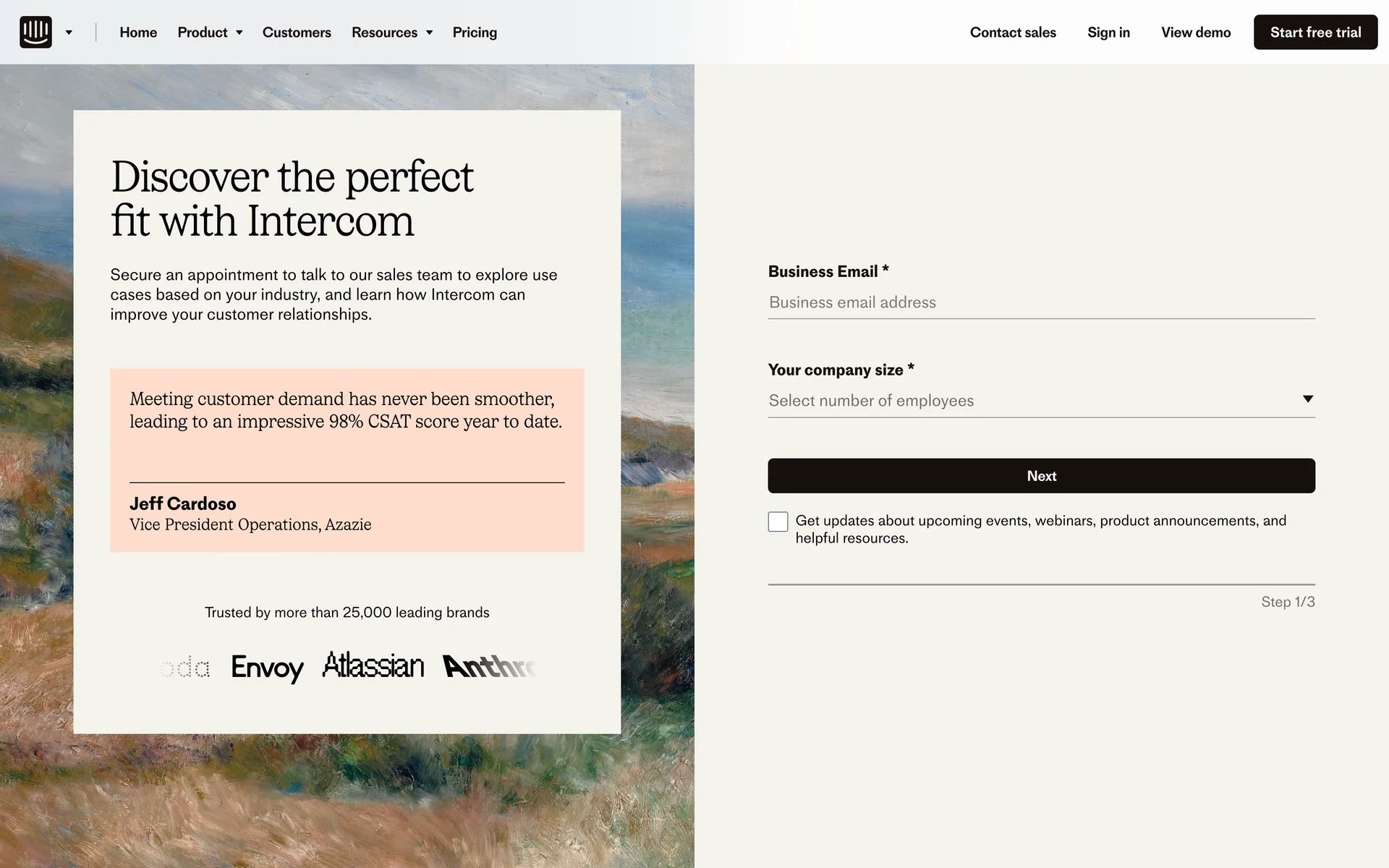
Task: Click the Atlassian brand logo
Action: tap(373, 665)
